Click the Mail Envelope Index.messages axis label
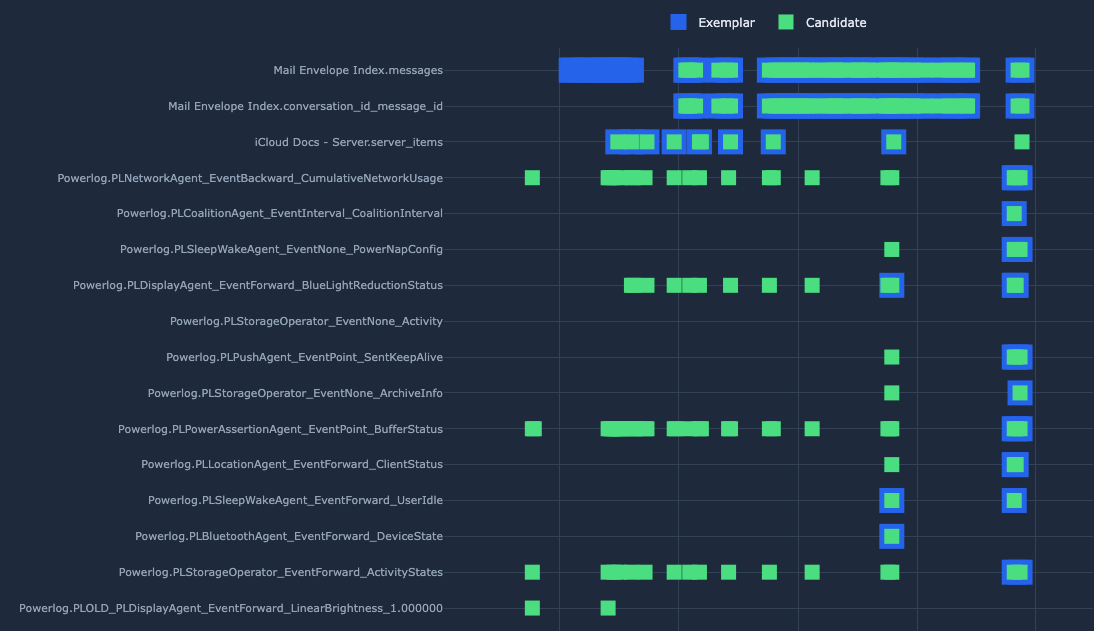 pos(358,70)
